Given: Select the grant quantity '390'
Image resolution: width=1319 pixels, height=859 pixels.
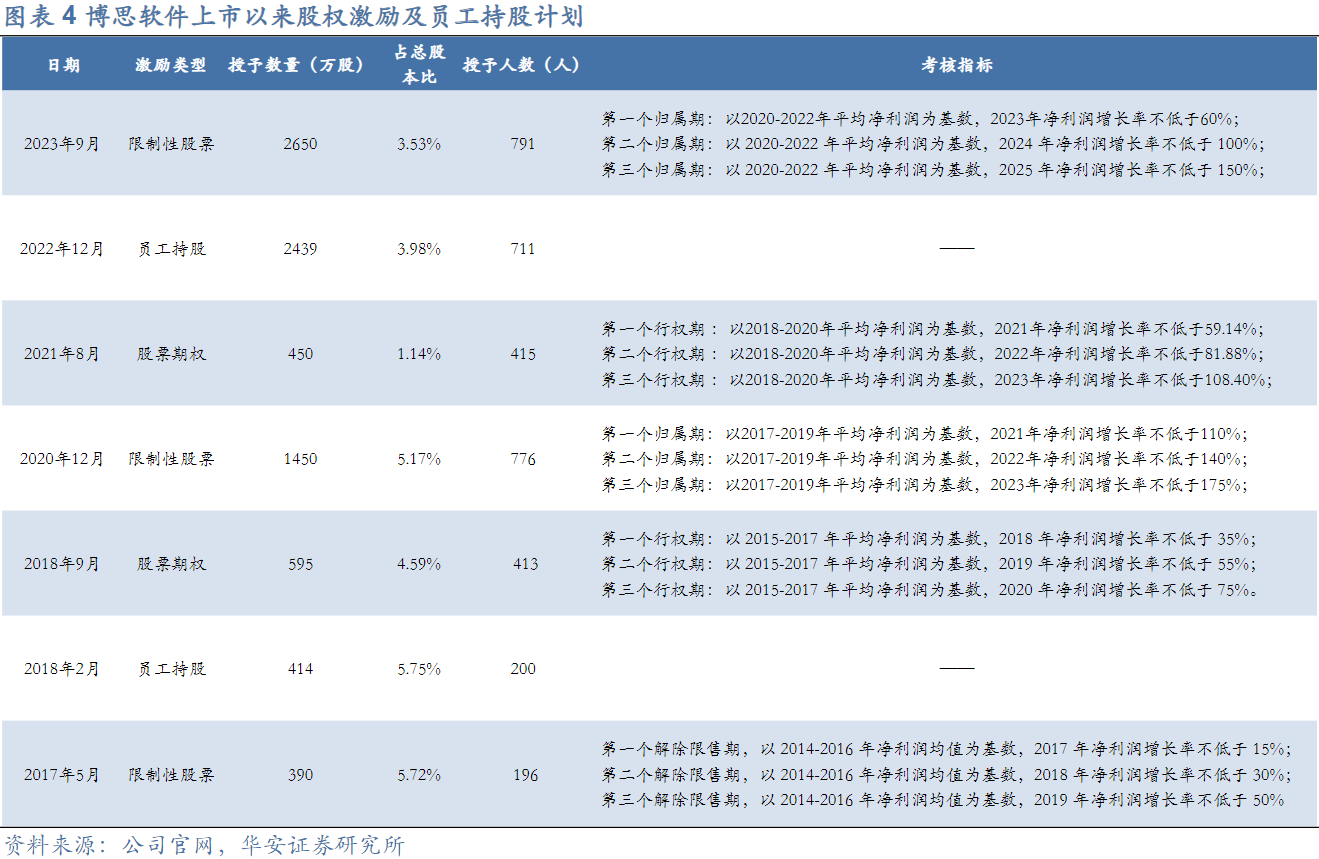Looking at the screenshot, I should (x=300, y=775).
